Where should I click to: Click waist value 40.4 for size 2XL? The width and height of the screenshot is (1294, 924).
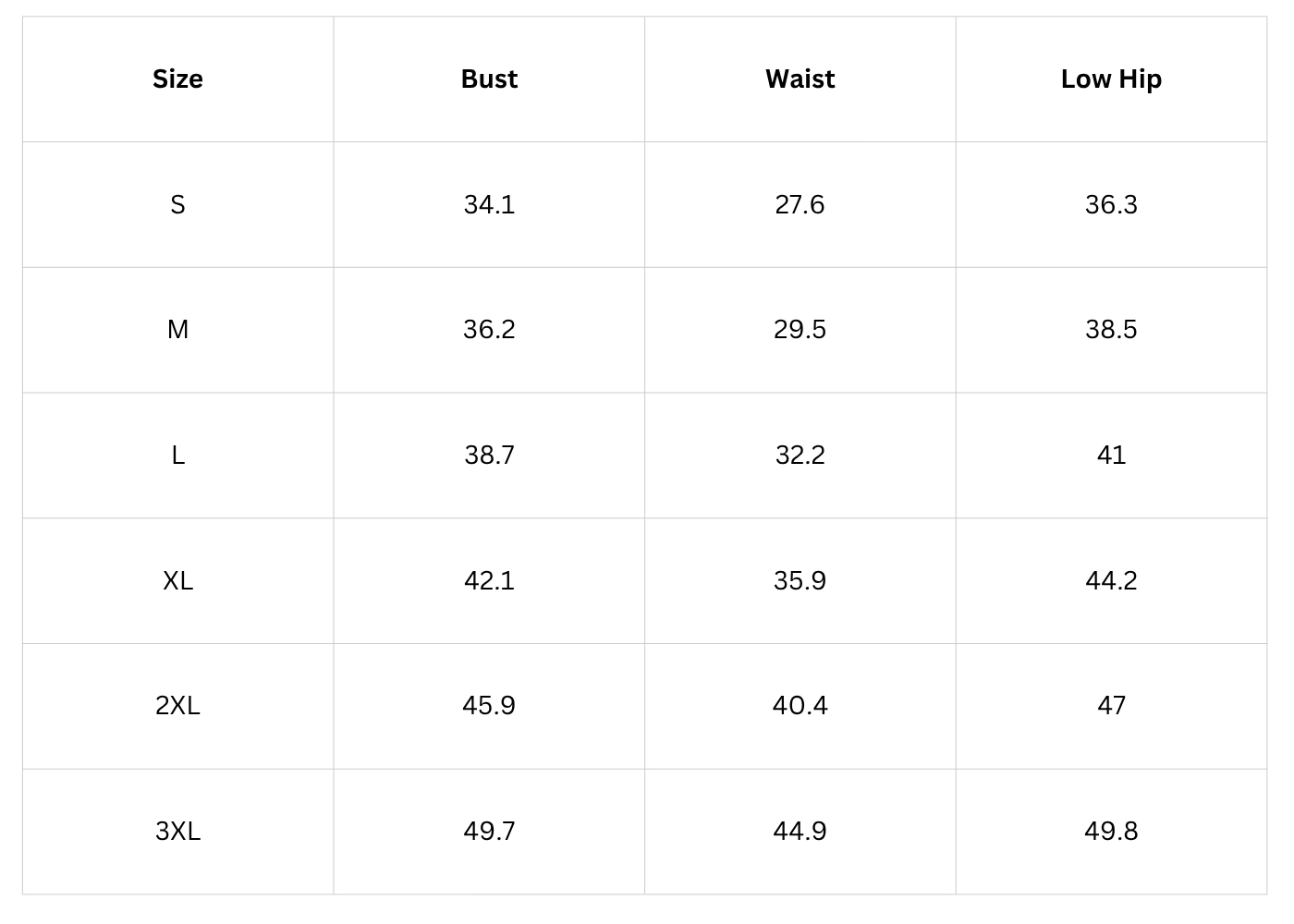coord(800,706)
